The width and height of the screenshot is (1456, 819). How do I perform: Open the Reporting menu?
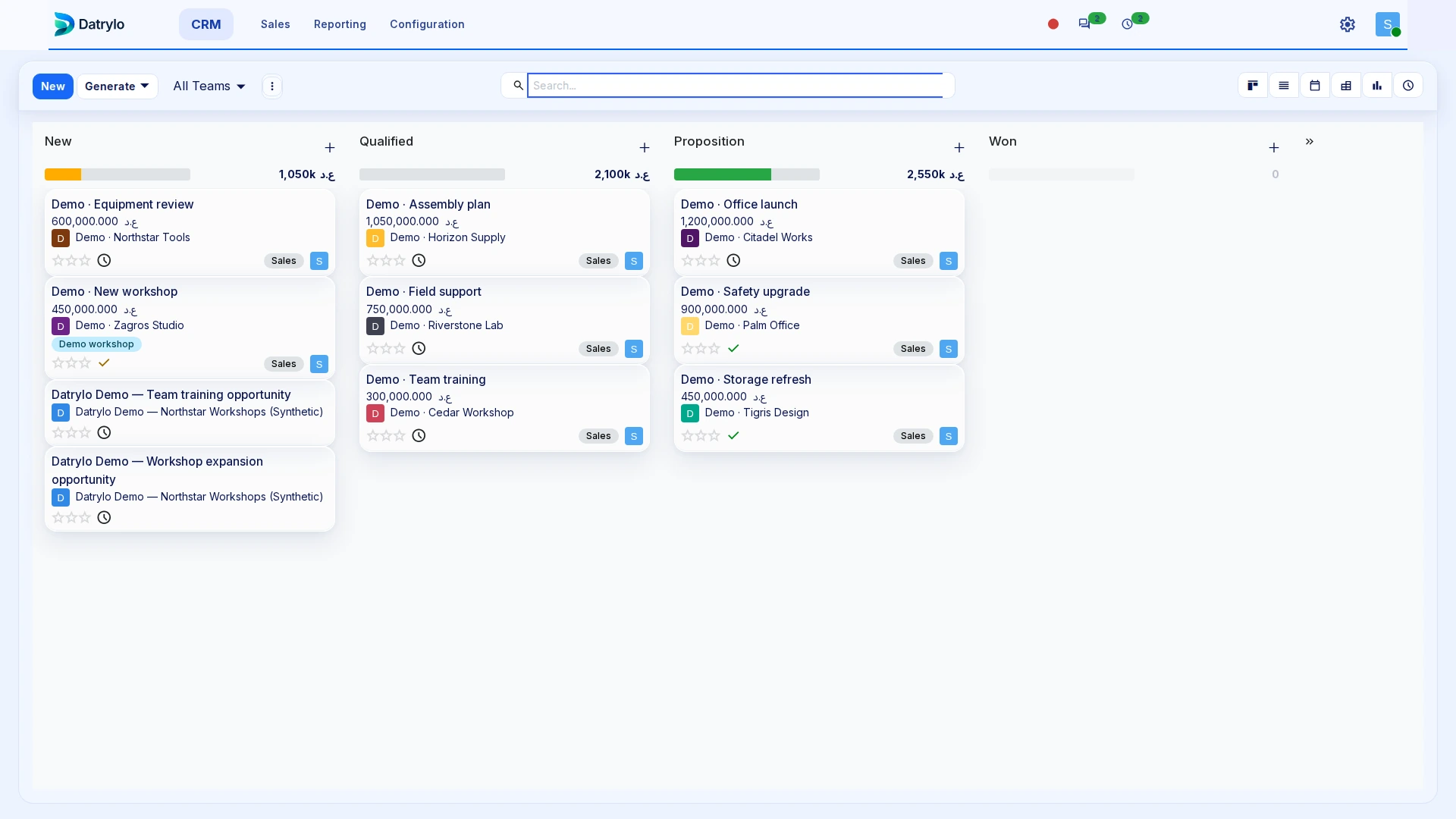point(340,24)
